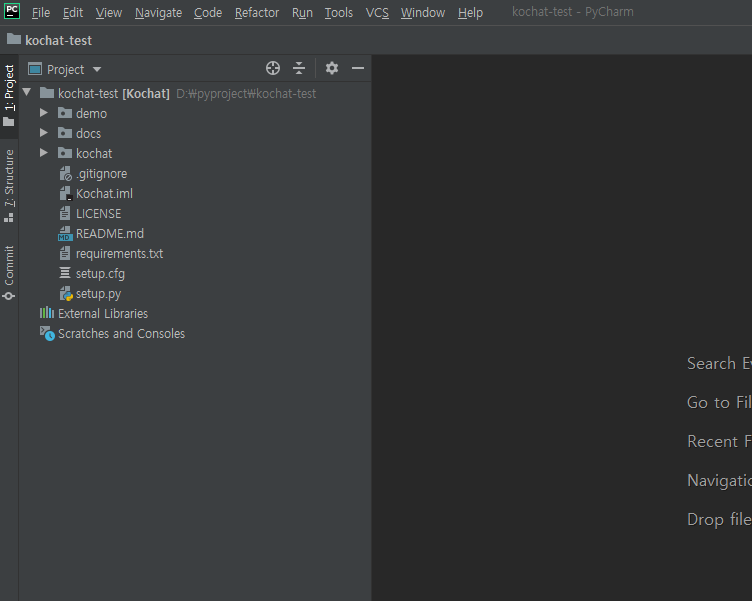Viewport: 752px width, 601px height.
Task: Toggle the 1: Project side tab
Action: [x=9, y=96]
